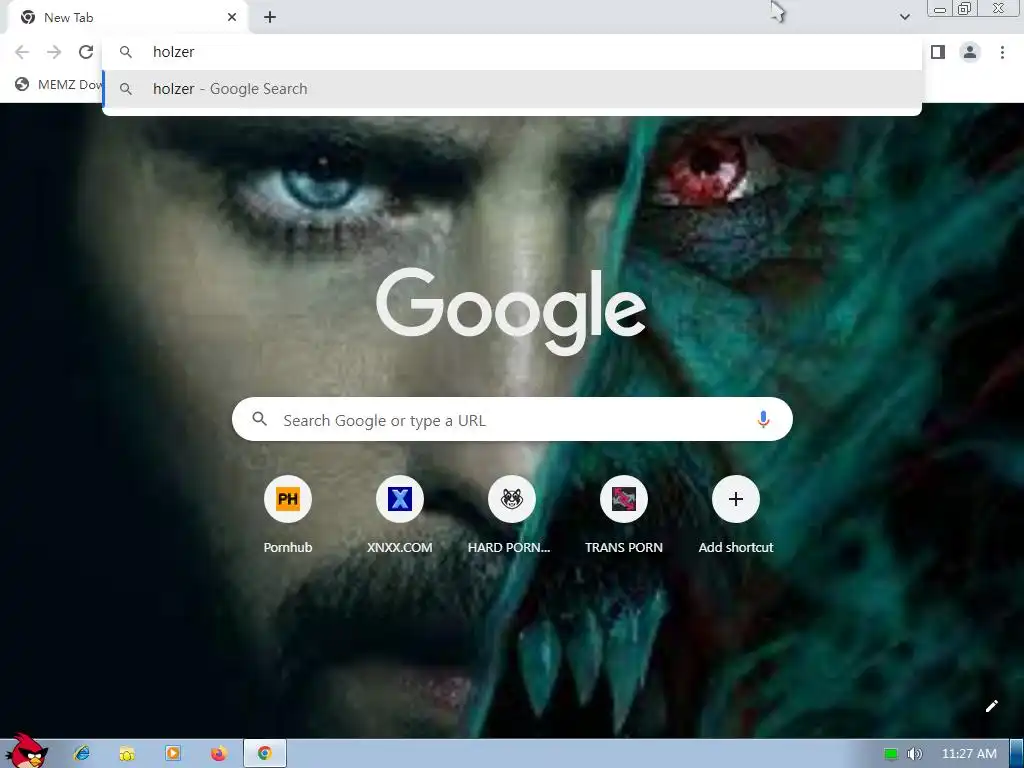Click the Google logo

tap(511, 312)
